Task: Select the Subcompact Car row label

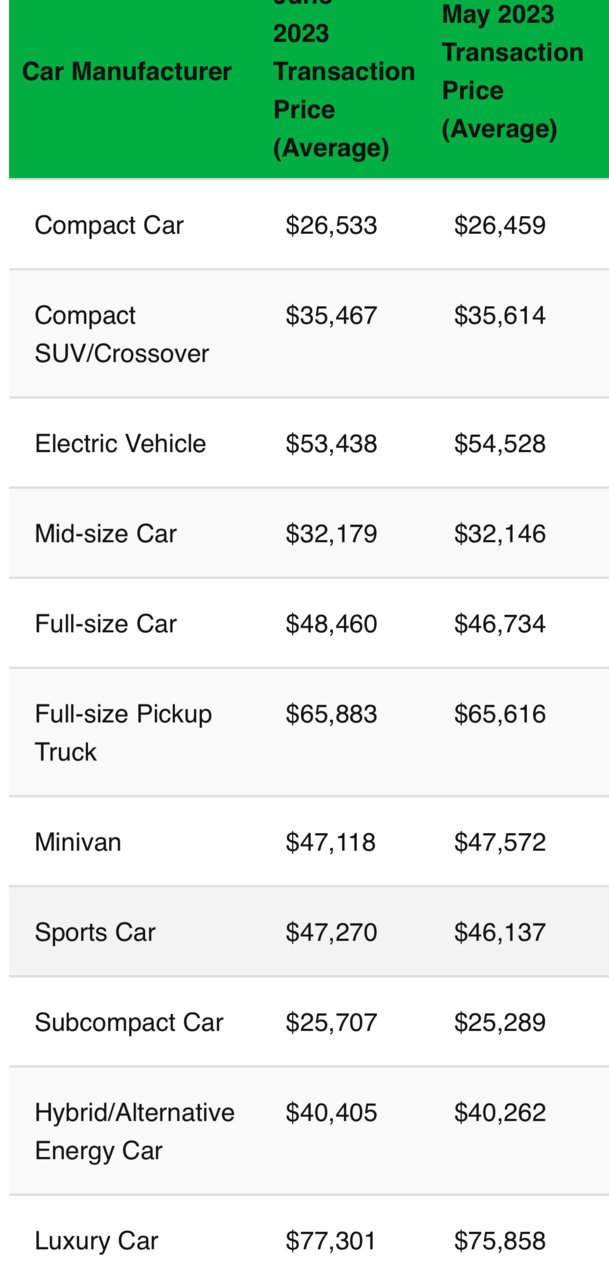Action: click(129, 1023)
